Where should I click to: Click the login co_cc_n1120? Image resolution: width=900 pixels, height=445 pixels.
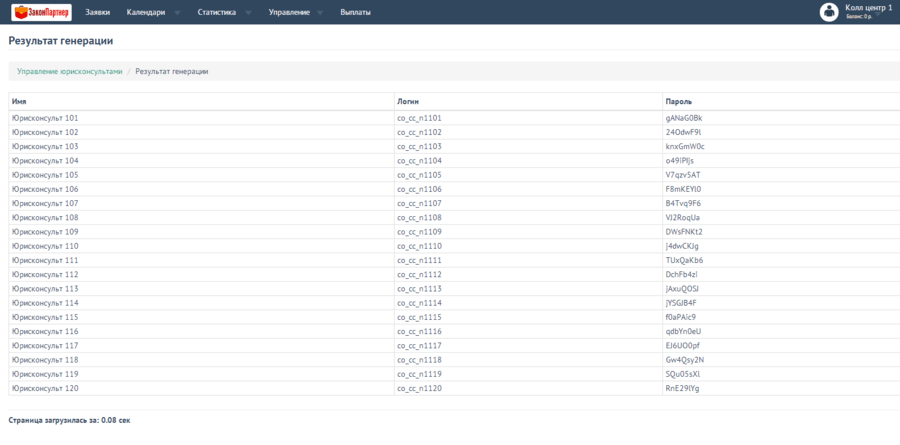click(419, 388)
